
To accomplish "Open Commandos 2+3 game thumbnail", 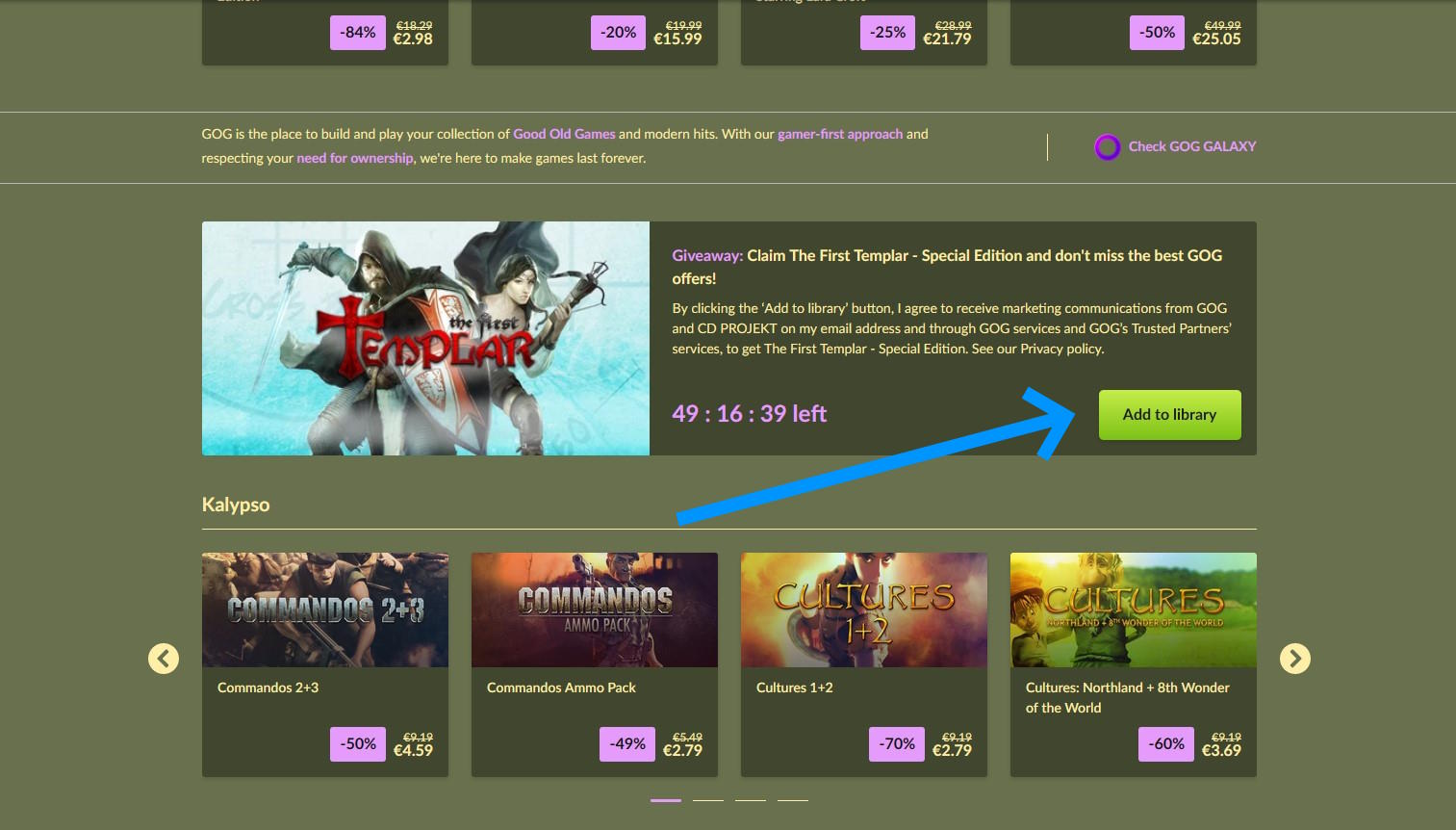I will pyautogui.click(x=325, y=610).
